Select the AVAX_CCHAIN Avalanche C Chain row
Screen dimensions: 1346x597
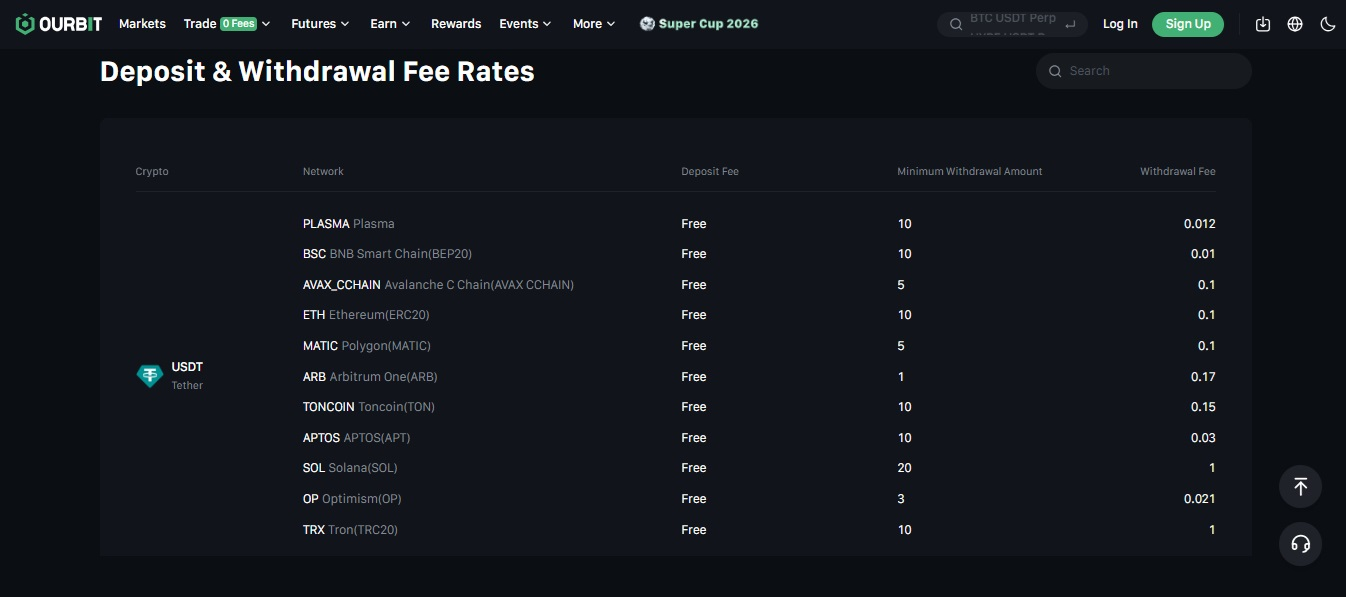click(438, 285)
